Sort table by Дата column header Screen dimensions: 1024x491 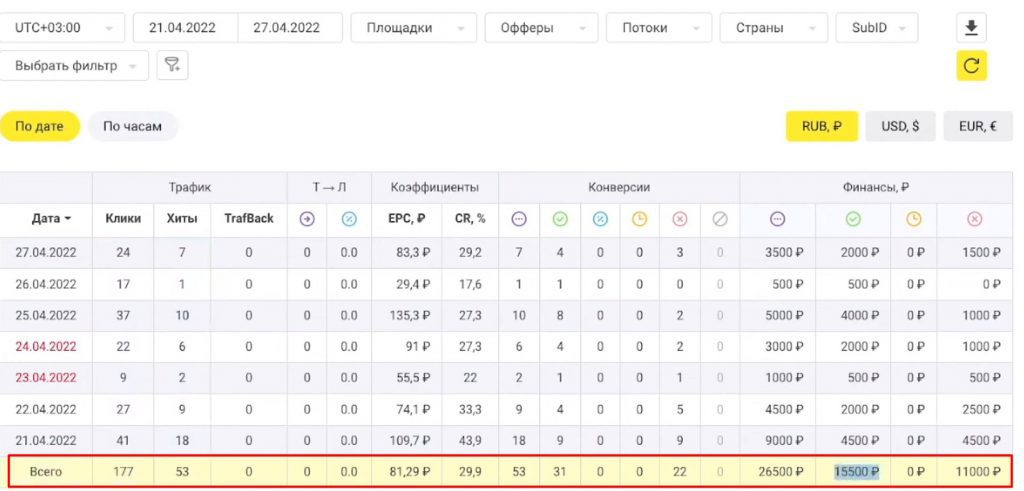click(51, 219)
